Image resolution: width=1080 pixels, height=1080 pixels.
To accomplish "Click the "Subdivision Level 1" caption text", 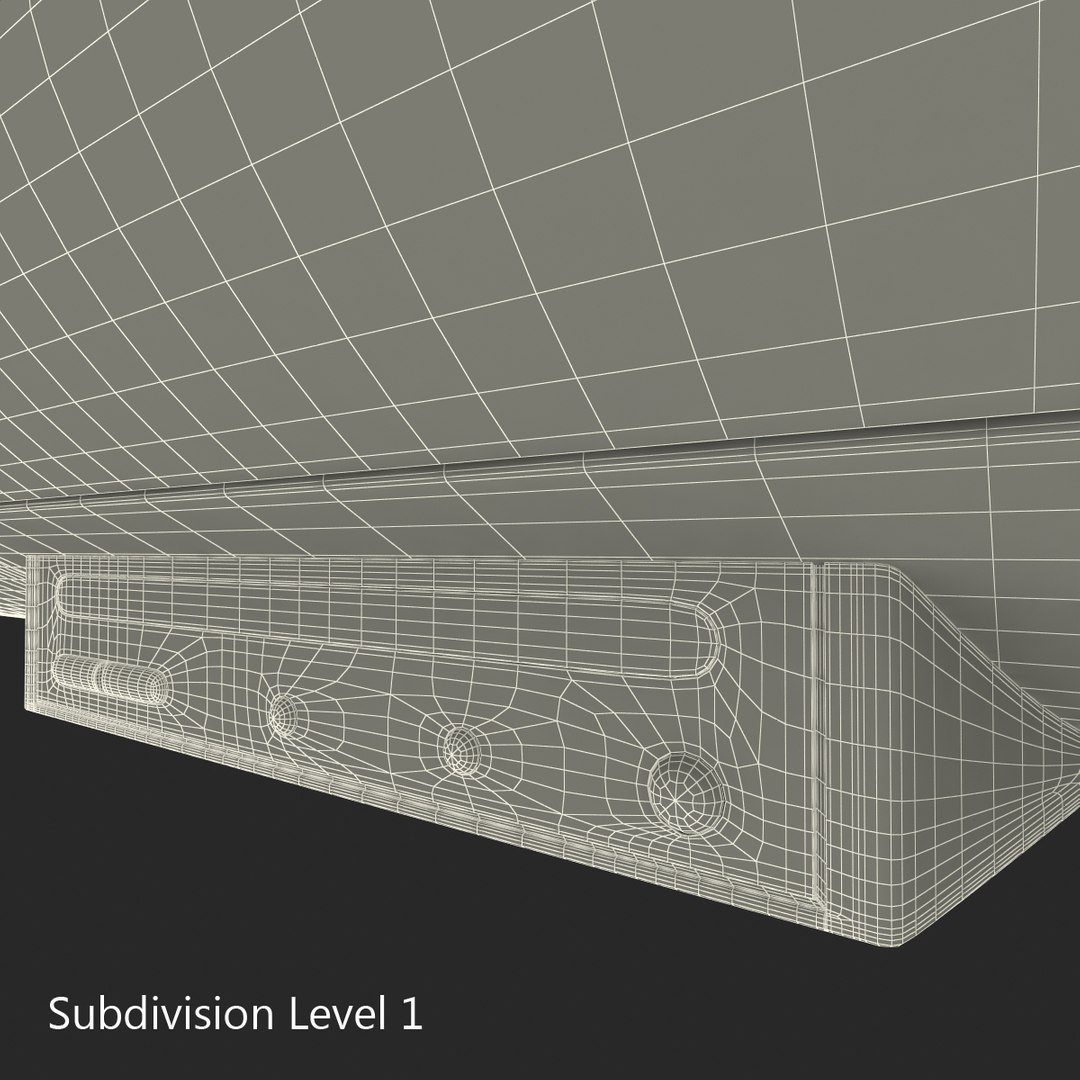I will tap(235, 1013).
